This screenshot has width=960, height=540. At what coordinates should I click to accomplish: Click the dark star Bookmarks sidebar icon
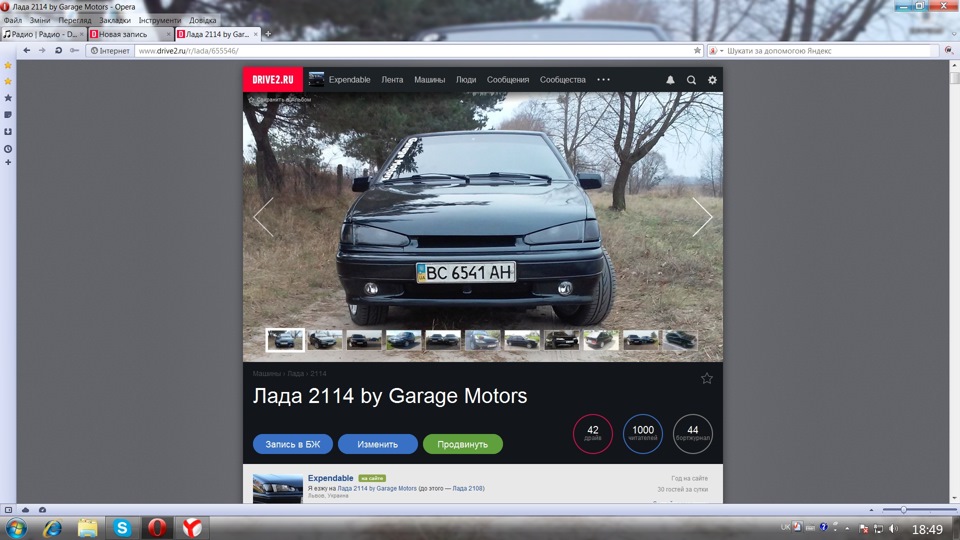[8, 98]
